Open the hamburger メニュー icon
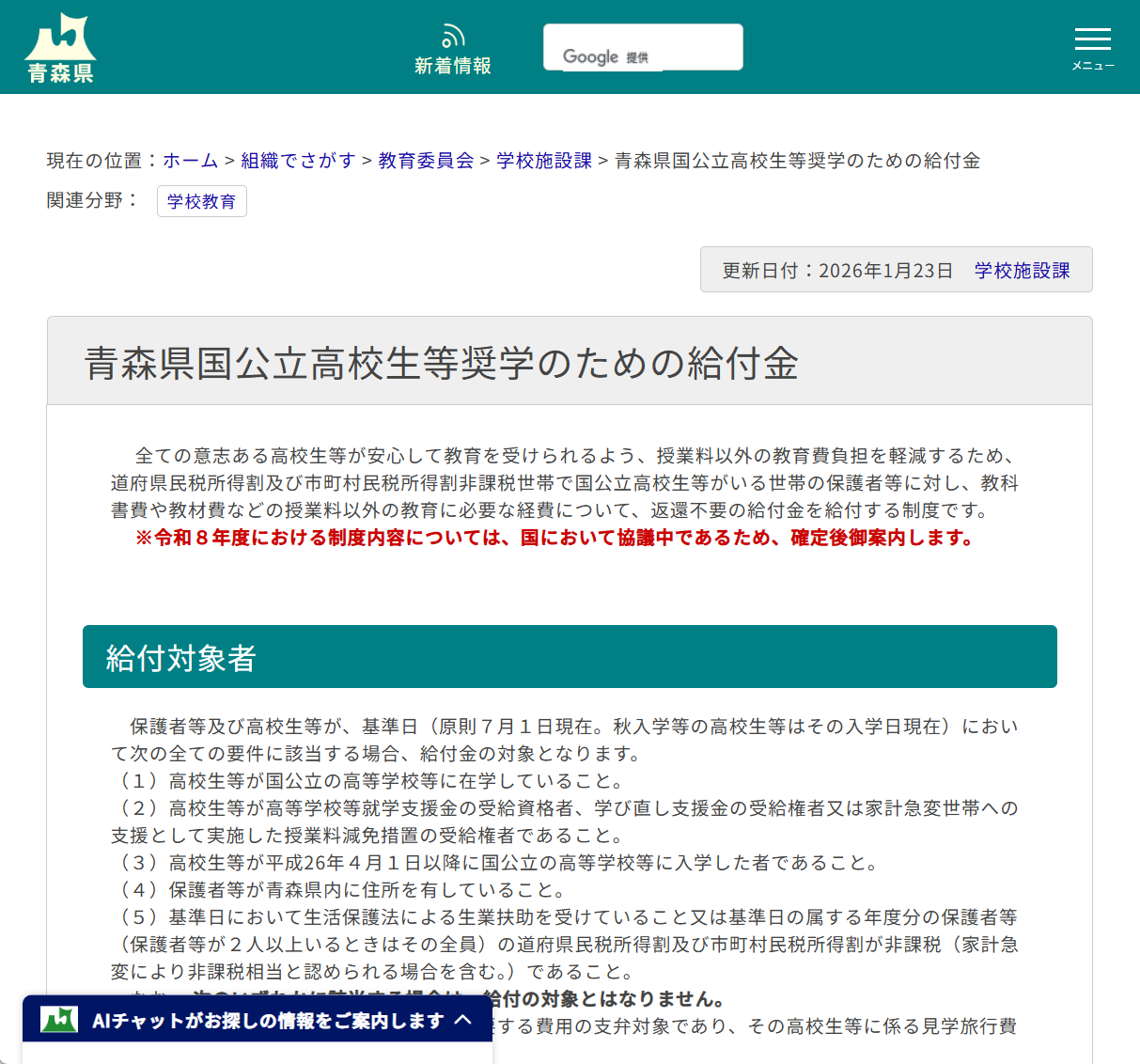 [1092, 39]
